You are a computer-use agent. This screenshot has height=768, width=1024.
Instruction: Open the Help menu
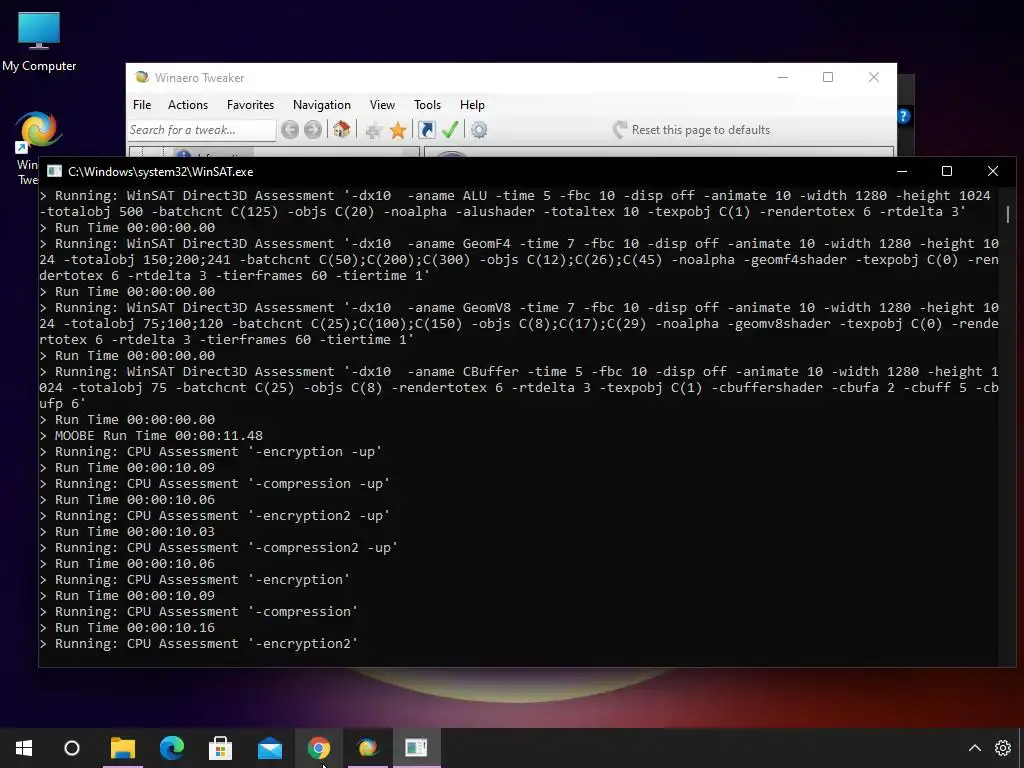click(472, 104)
